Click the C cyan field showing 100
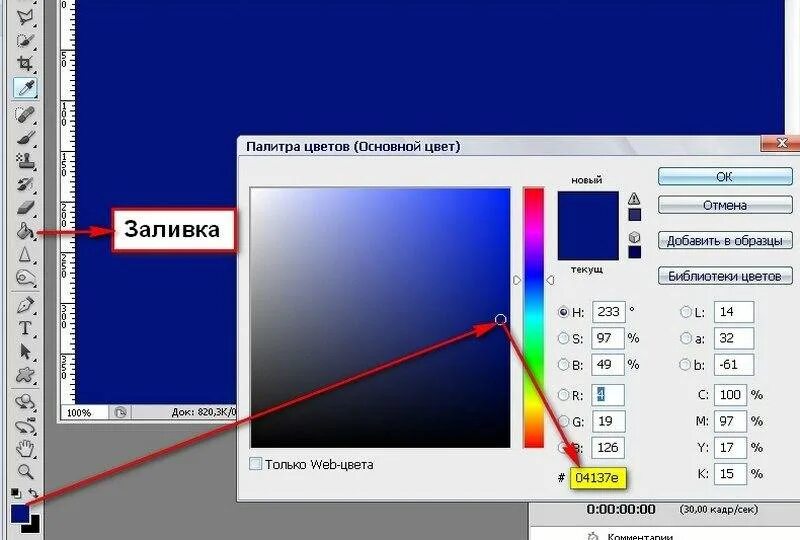This screenshot has height=540, width=800. [730, 395]
